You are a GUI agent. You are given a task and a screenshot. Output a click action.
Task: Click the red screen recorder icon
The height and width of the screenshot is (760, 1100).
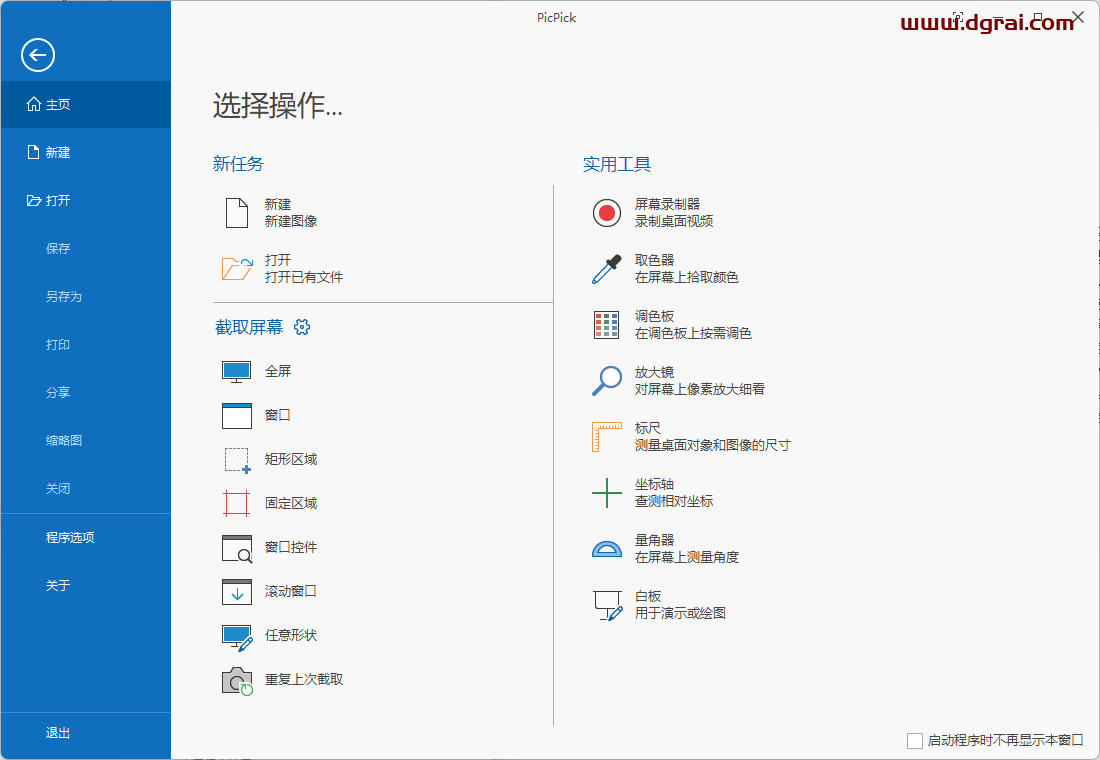pos(607,213)
